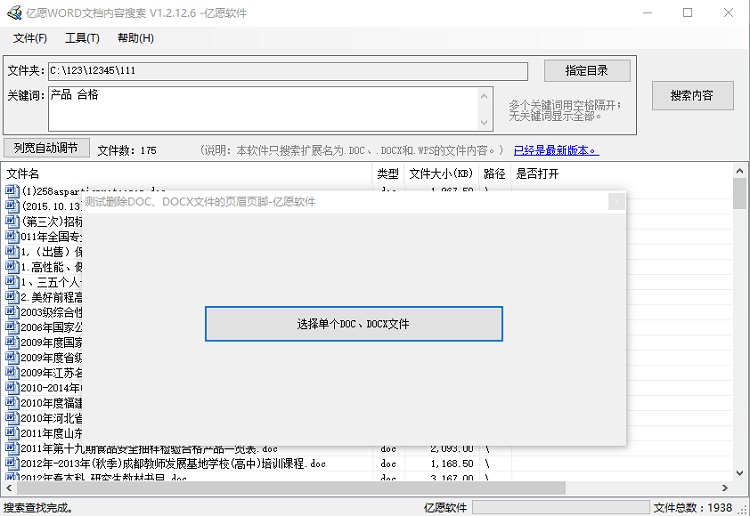This screenshot has height=516, width=750.
Task: Click the doc icon for 1.高性能 file
Action: (12, 267)
